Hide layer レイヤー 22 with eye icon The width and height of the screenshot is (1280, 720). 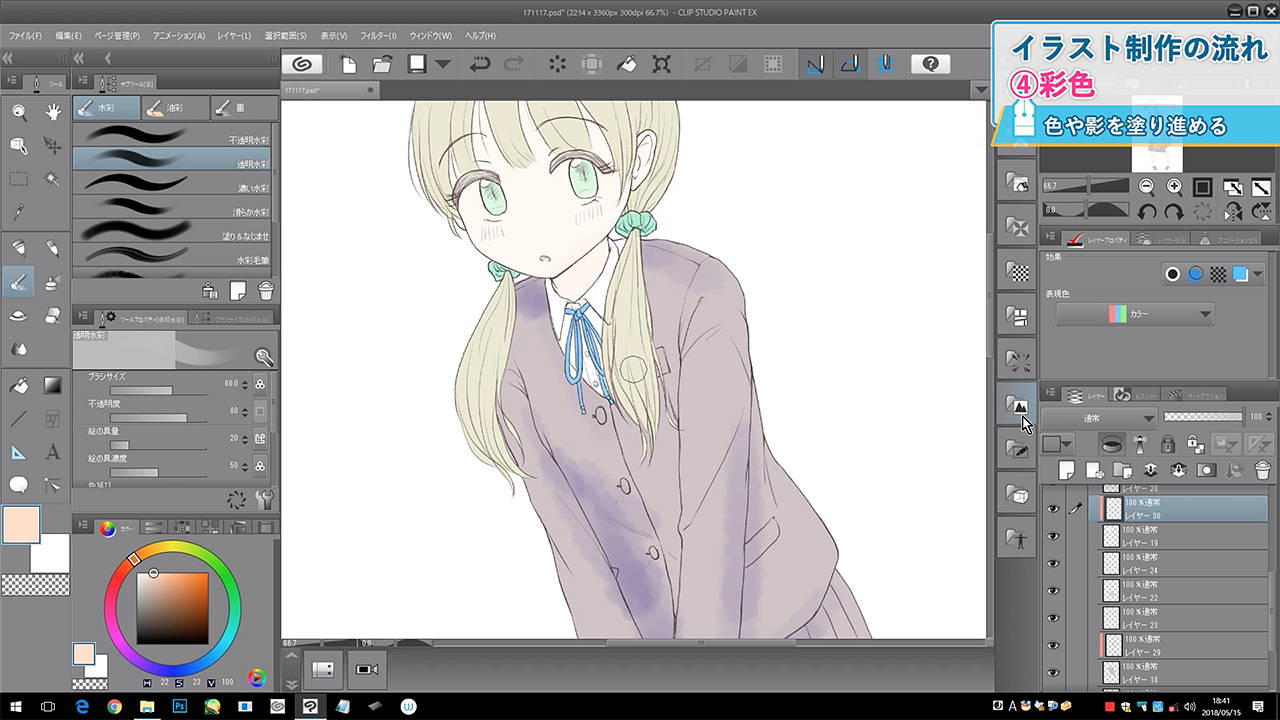click(1052, 591)
